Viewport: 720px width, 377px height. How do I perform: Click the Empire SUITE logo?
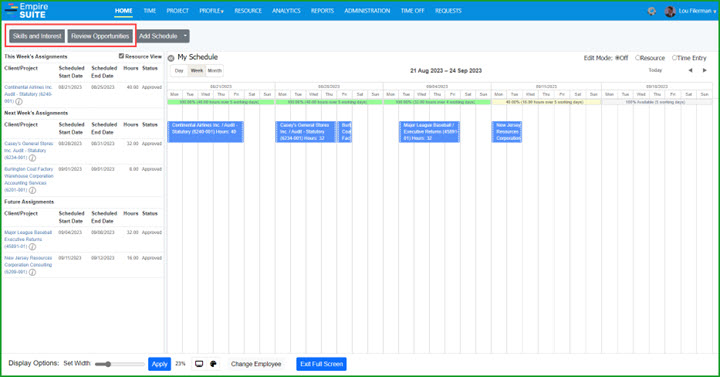26,10
